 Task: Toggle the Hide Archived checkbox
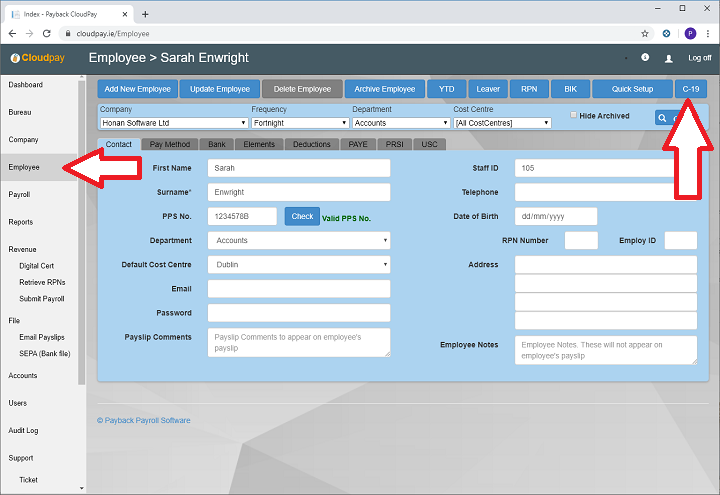point(573,115)
